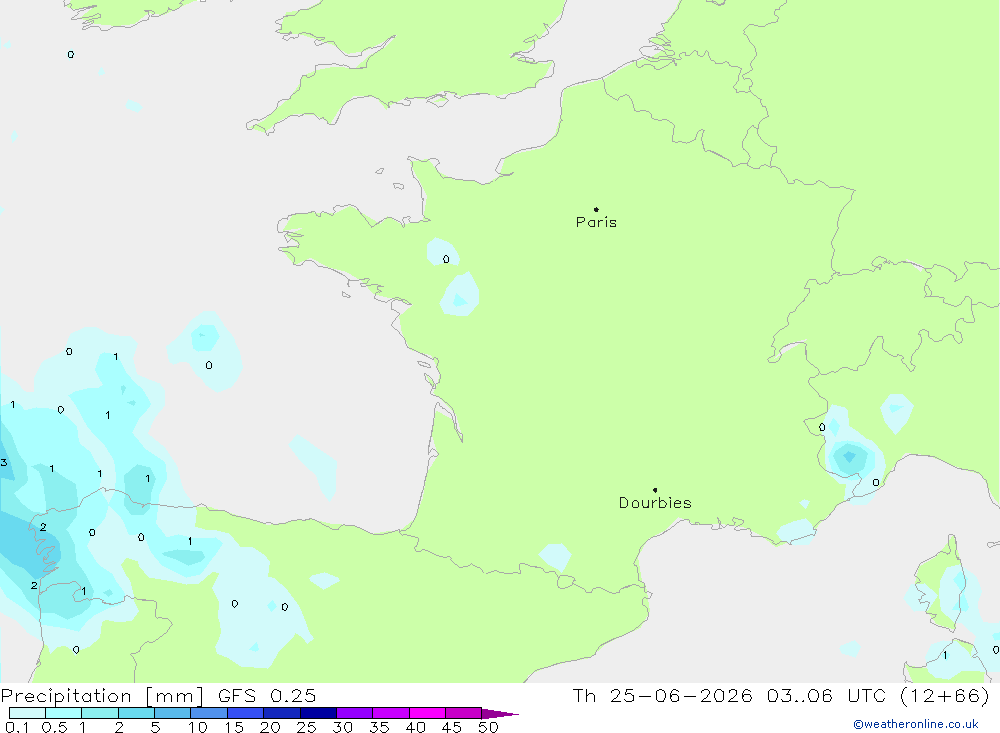Screen dimensions: 1000x733
Task: Pick the 25–30 mm legend swatch
Action: [x=318, y=713]
